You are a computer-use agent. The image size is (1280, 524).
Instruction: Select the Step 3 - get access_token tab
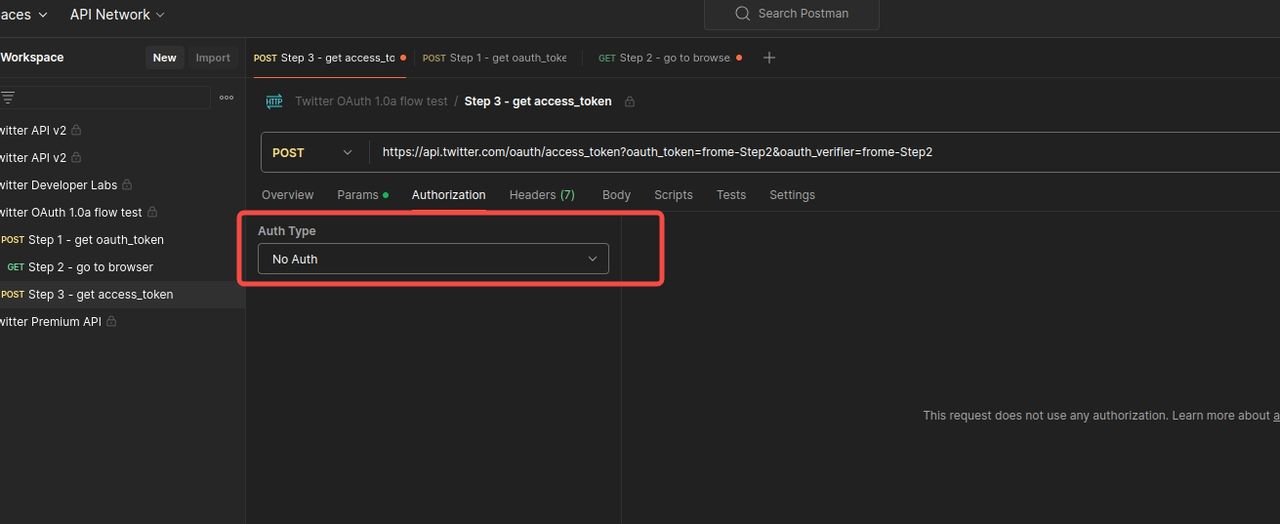coord(325,58)
